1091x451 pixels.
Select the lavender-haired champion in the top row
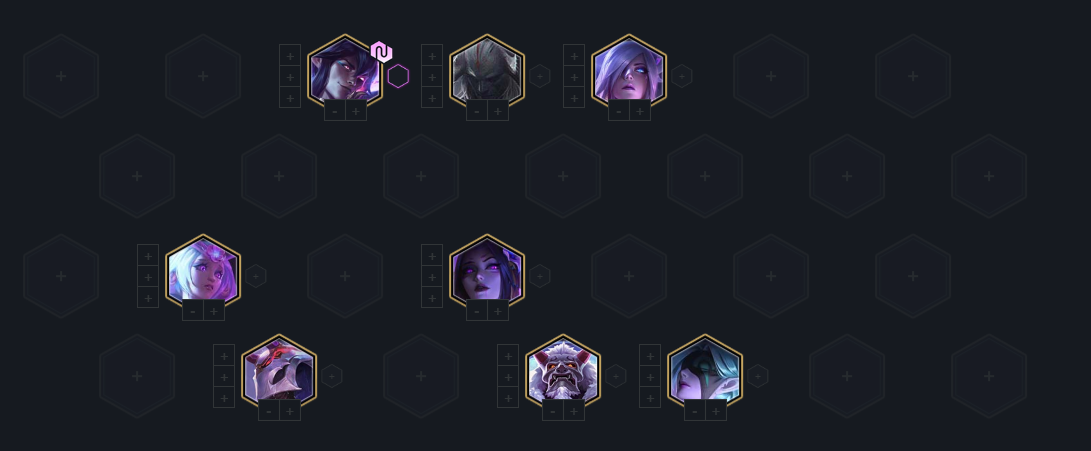[629, 70]
